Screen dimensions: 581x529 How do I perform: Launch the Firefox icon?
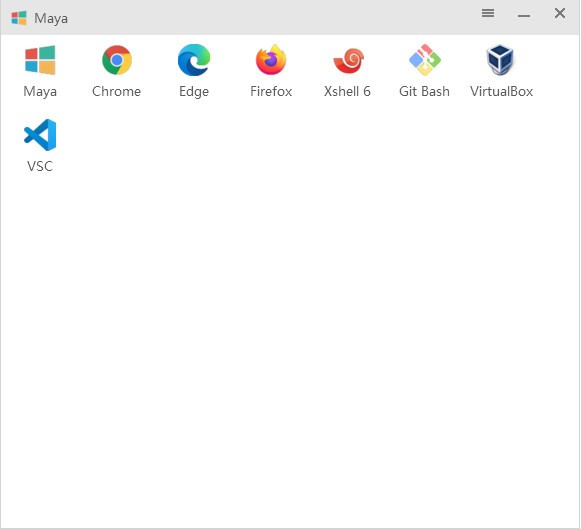(x=271, y=60)
